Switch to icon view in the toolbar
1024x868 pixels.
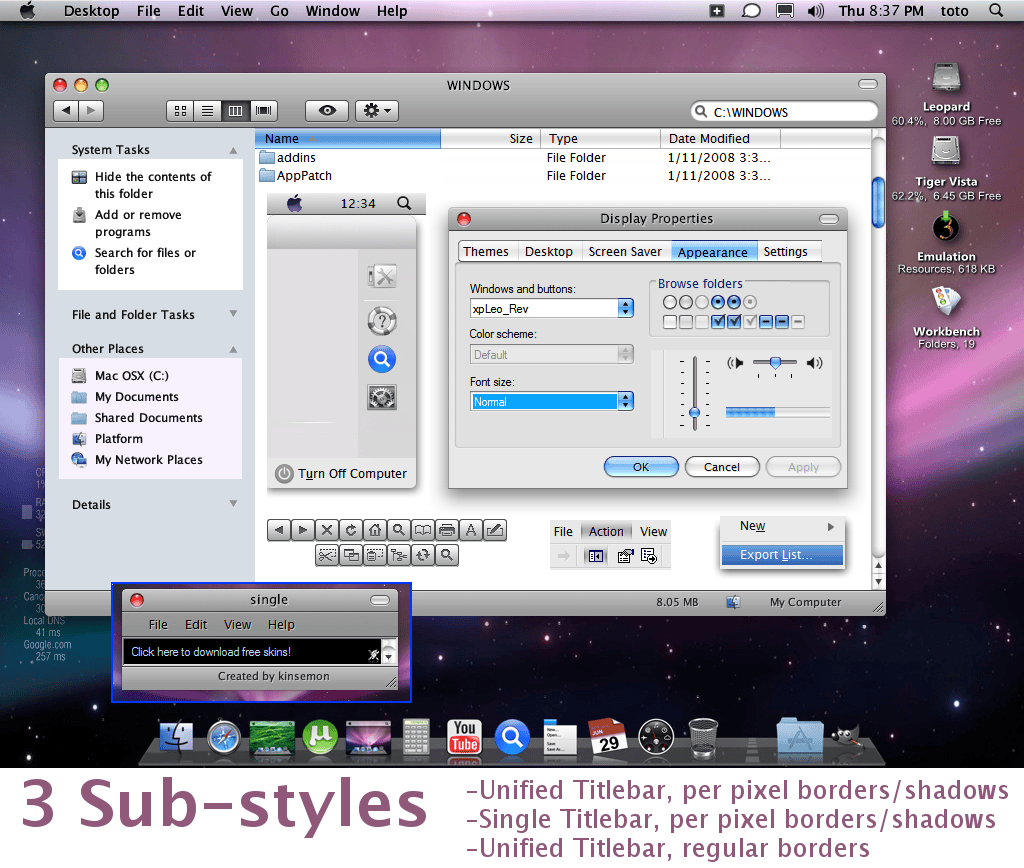coord(180,111)
